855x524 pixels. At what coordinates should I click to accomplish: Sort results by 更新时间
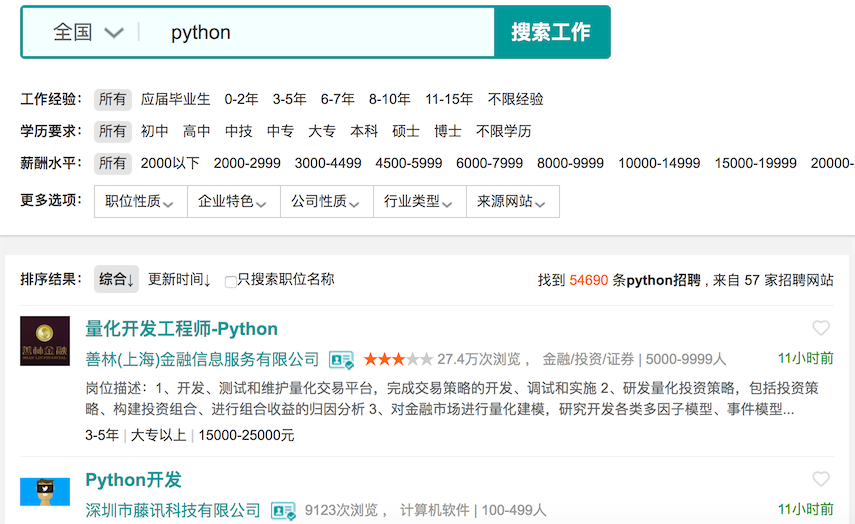[179, 280]
